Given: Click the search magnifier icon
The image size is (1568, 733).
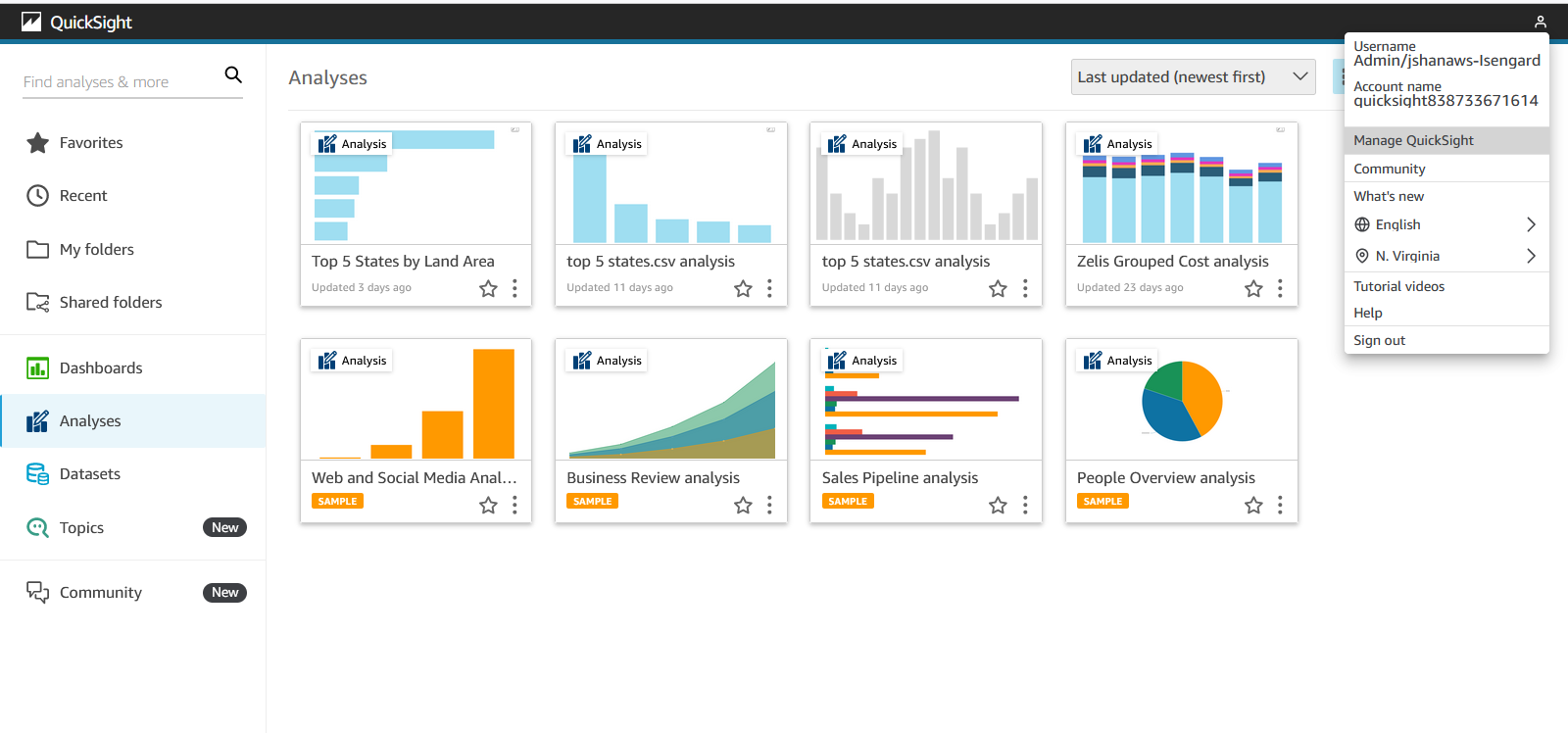Looking at the screenshot, I should (x=233, y=74).
